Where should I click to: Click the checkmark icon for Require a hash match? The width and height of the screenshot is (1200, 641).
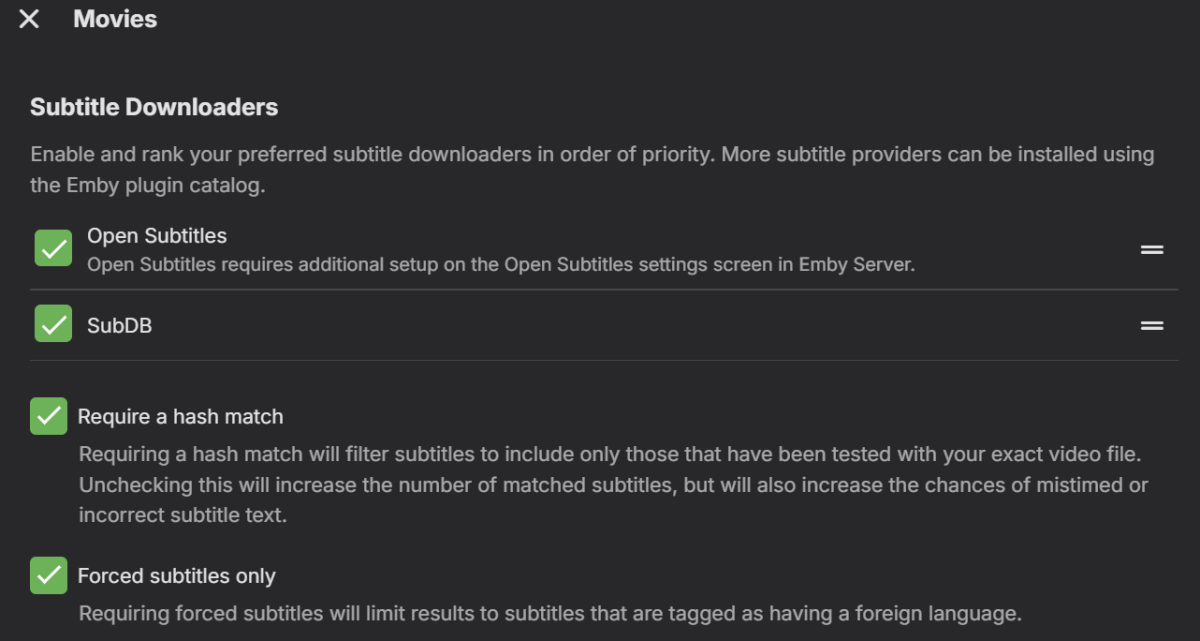[x=48, y=416]
